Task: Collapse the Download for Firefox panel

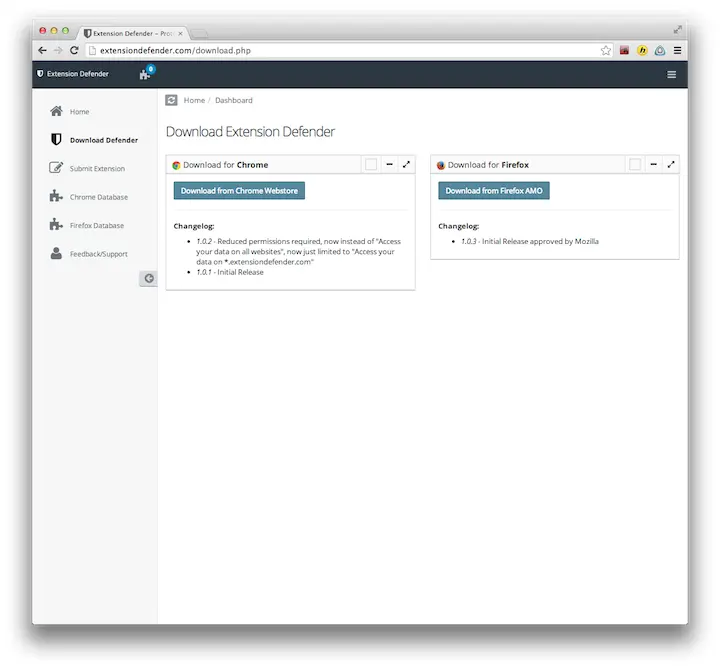Action: (x=653, y=164)
